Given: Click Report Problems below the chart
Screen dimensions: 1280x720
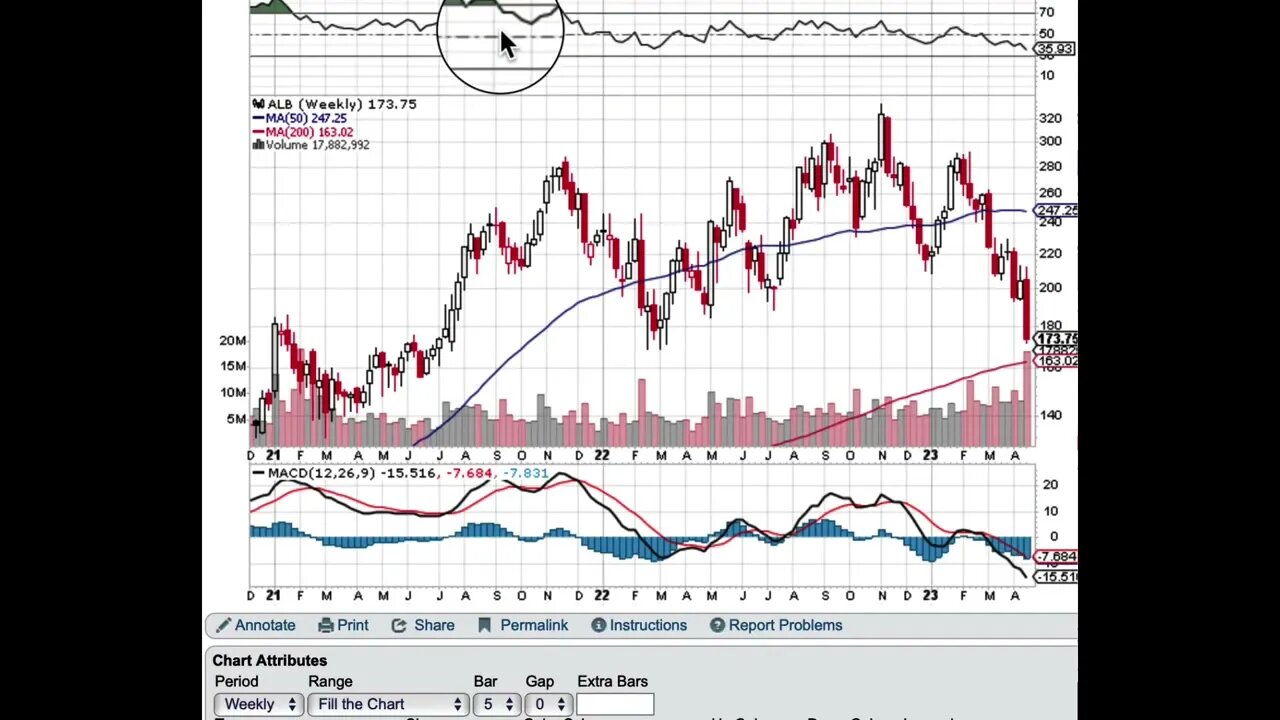Looking at the screenshot, I should (x=776, y=625).
